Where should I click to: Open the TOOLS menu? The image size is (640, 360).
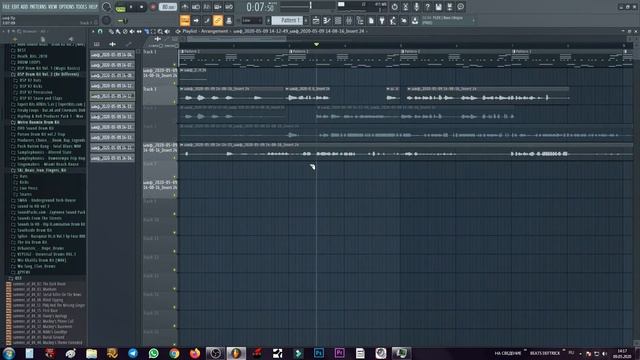point(82,7)
